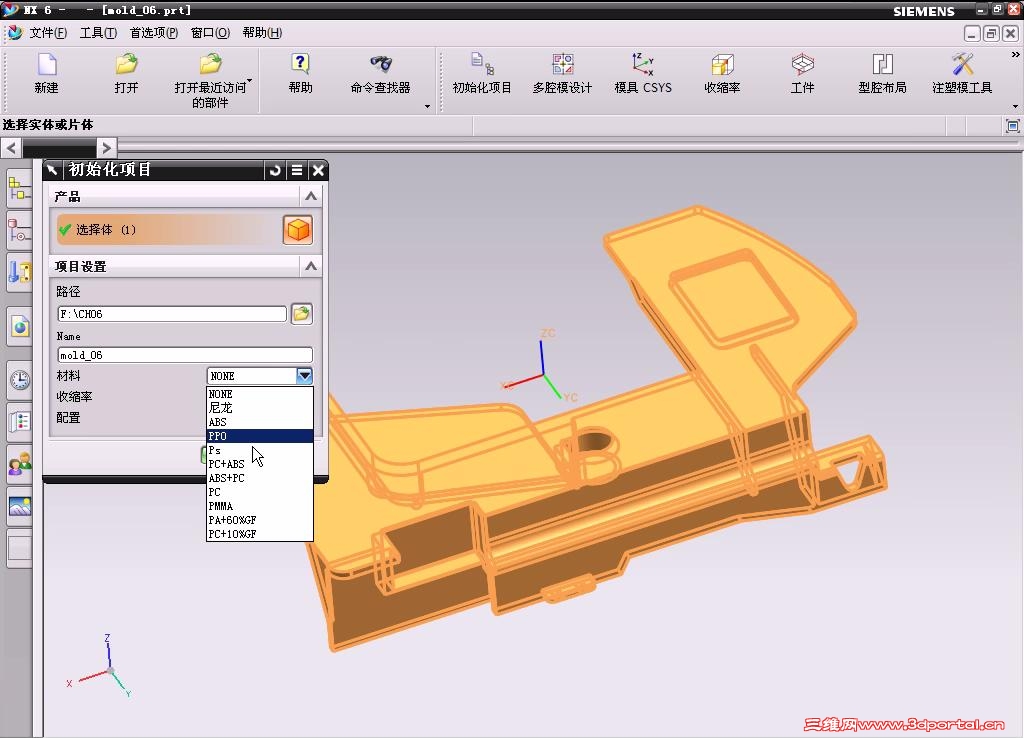The height and width of the screenshot is (738, 1024).
Task: Click the 初始化项目 initialize project icon
Action: (482, 64)
